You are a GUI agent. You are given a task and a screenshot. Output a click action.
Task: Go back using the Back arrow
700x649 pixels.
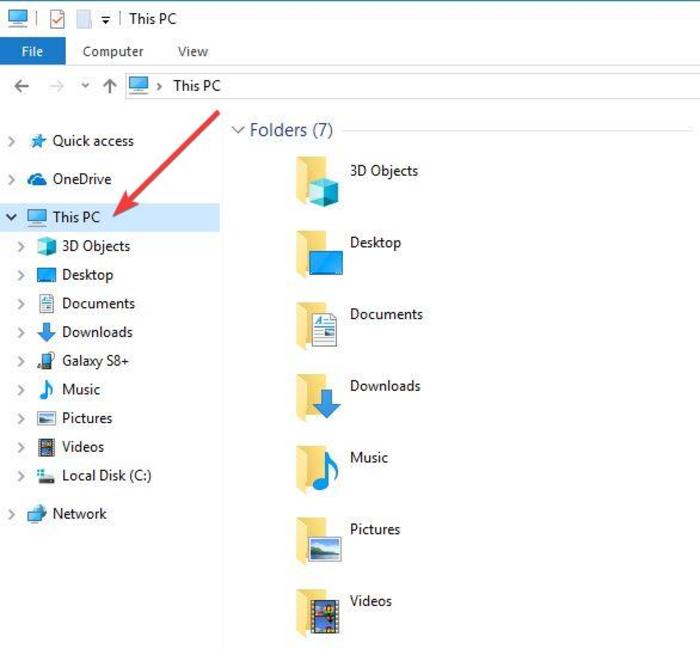pos(21,86)
